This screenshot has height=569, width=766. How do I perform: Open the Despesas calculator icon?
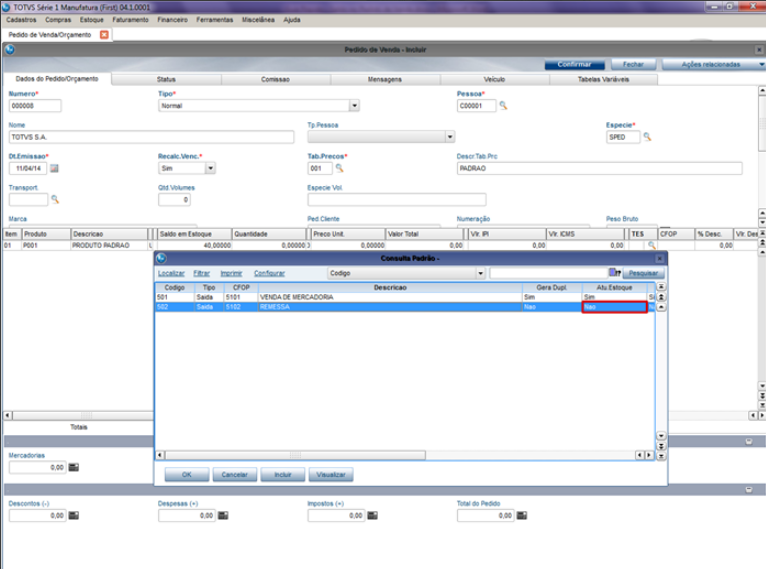tap(223, 515)
